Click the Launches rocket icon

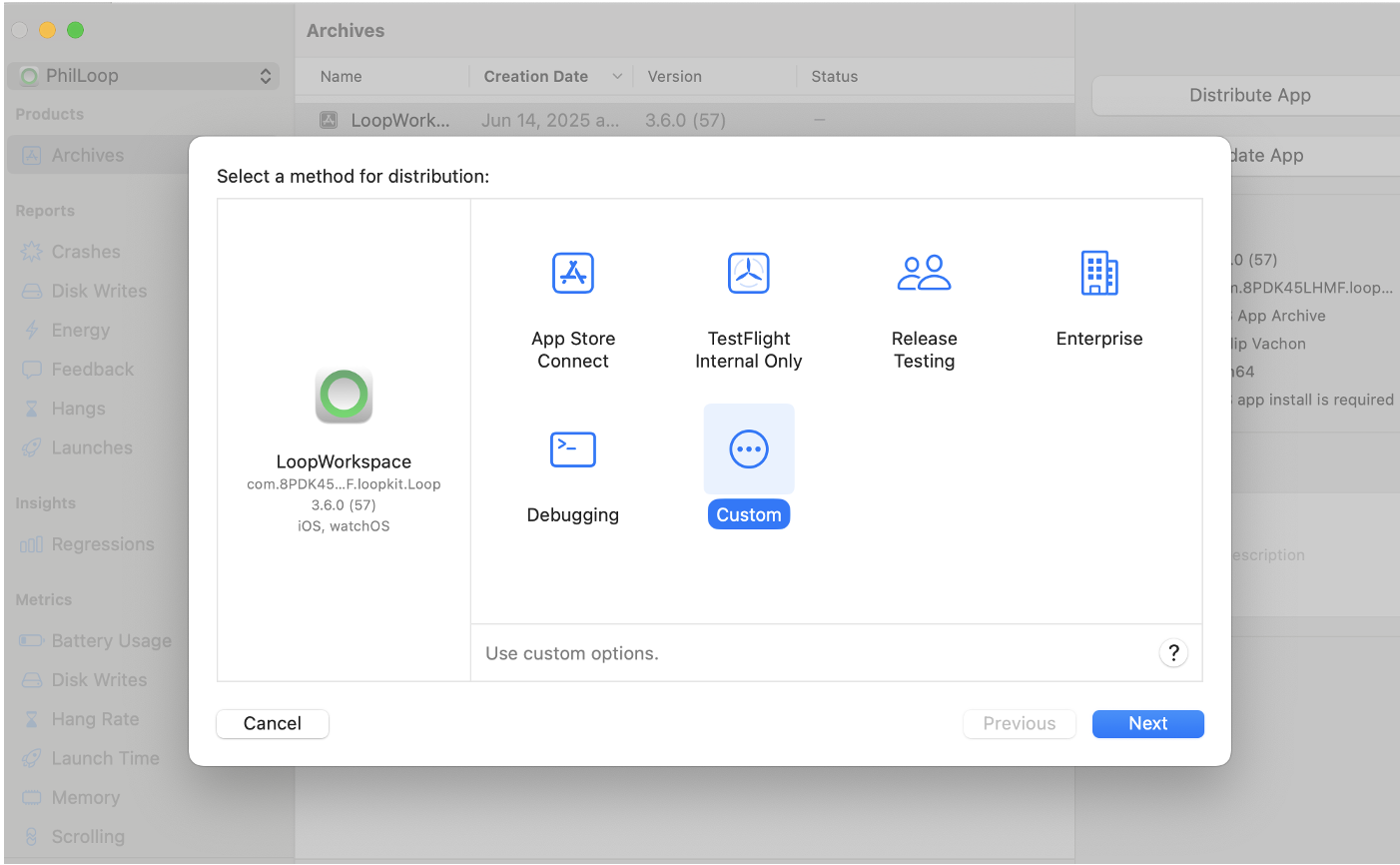coord(32,447)
